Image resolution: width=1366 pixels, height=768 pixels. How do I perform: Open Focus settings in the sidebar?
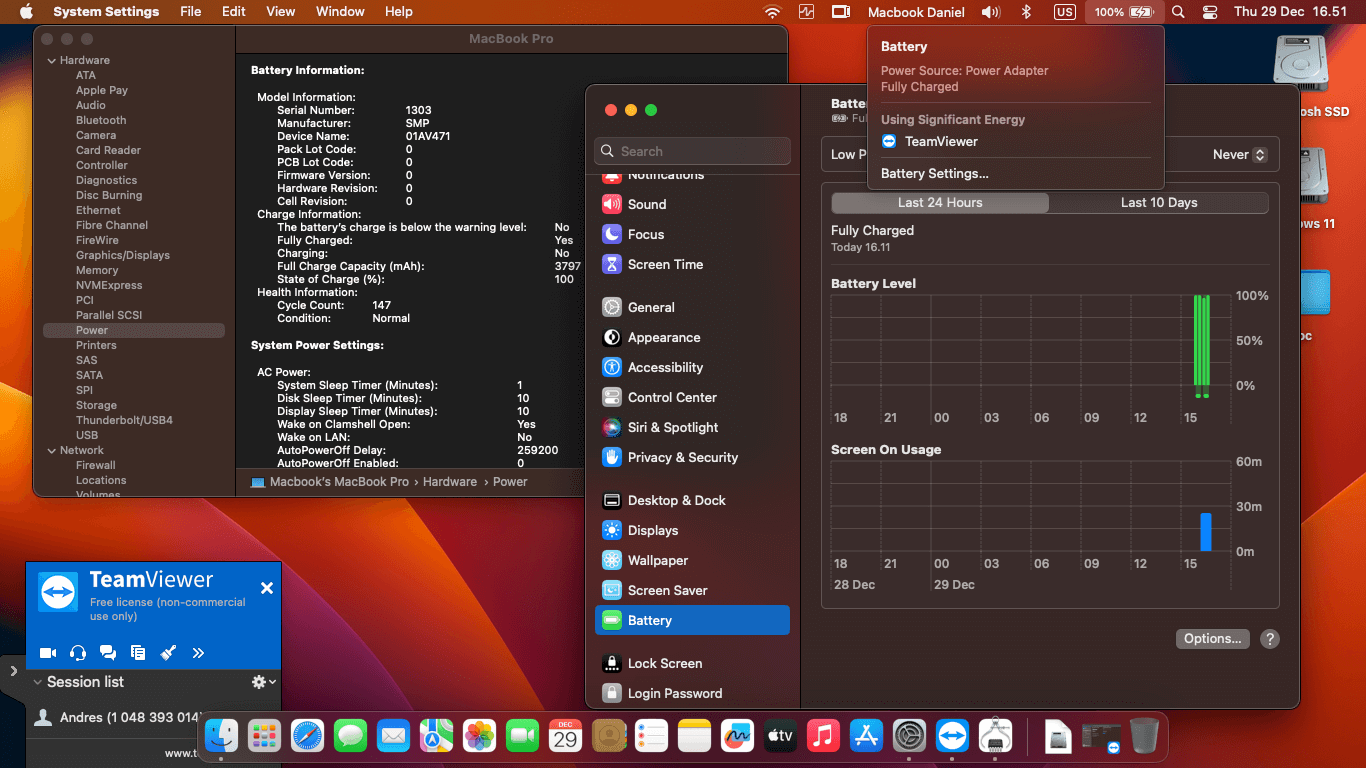(692, 234)
